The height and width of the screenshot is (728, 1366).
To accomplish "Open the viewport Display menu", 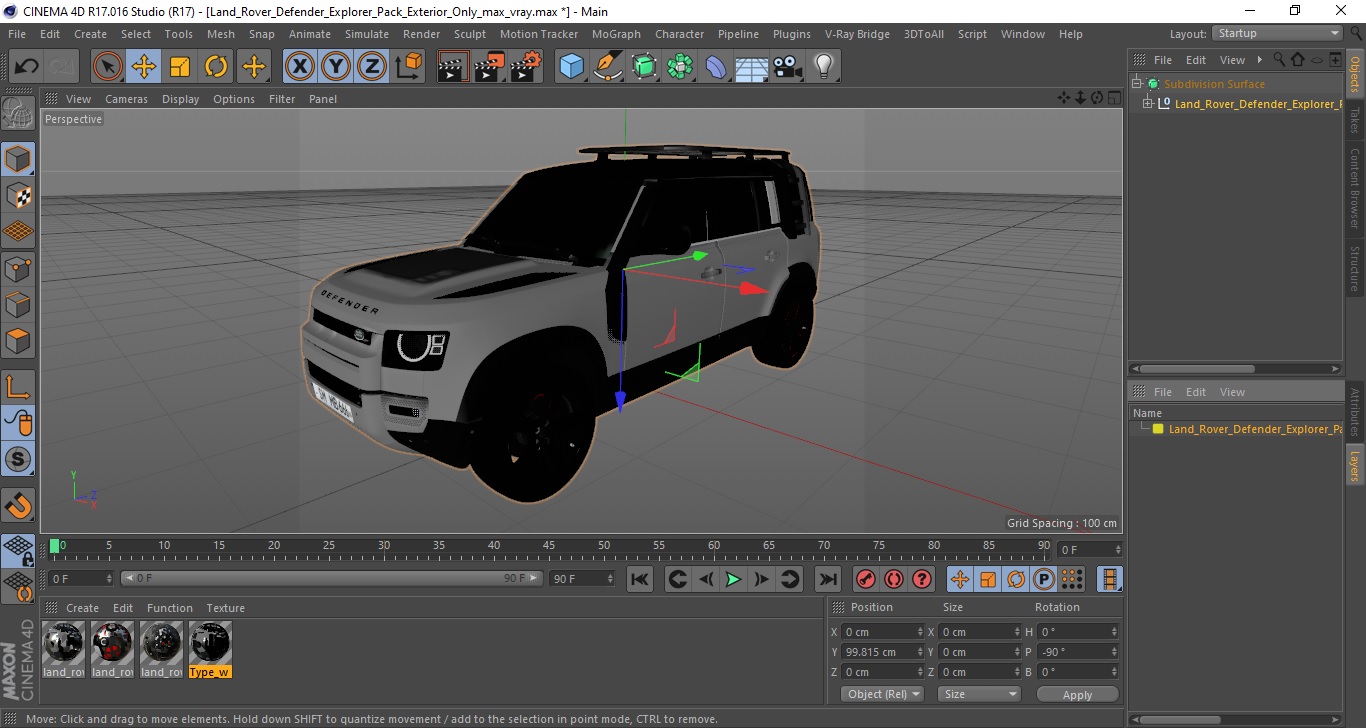I will (181, 99).
